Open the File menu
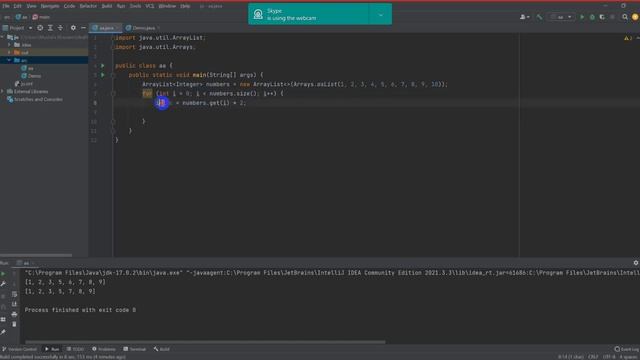The width and height of the screenshot is (640, 360). [x=6, y=6]
